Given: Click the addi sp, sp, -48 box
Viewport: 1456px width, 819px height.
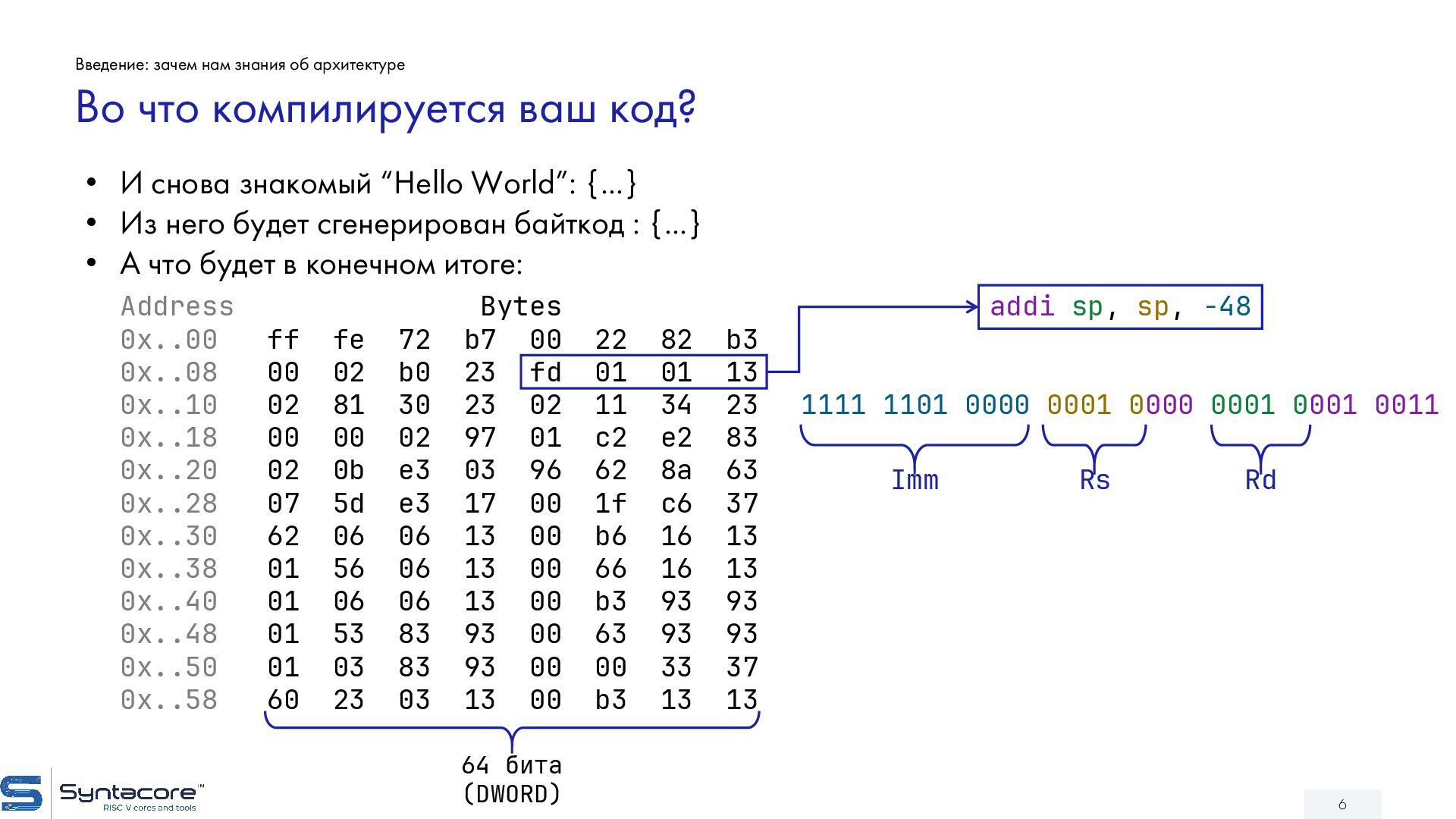Looking at the screenshot, I should (1119, 307).
